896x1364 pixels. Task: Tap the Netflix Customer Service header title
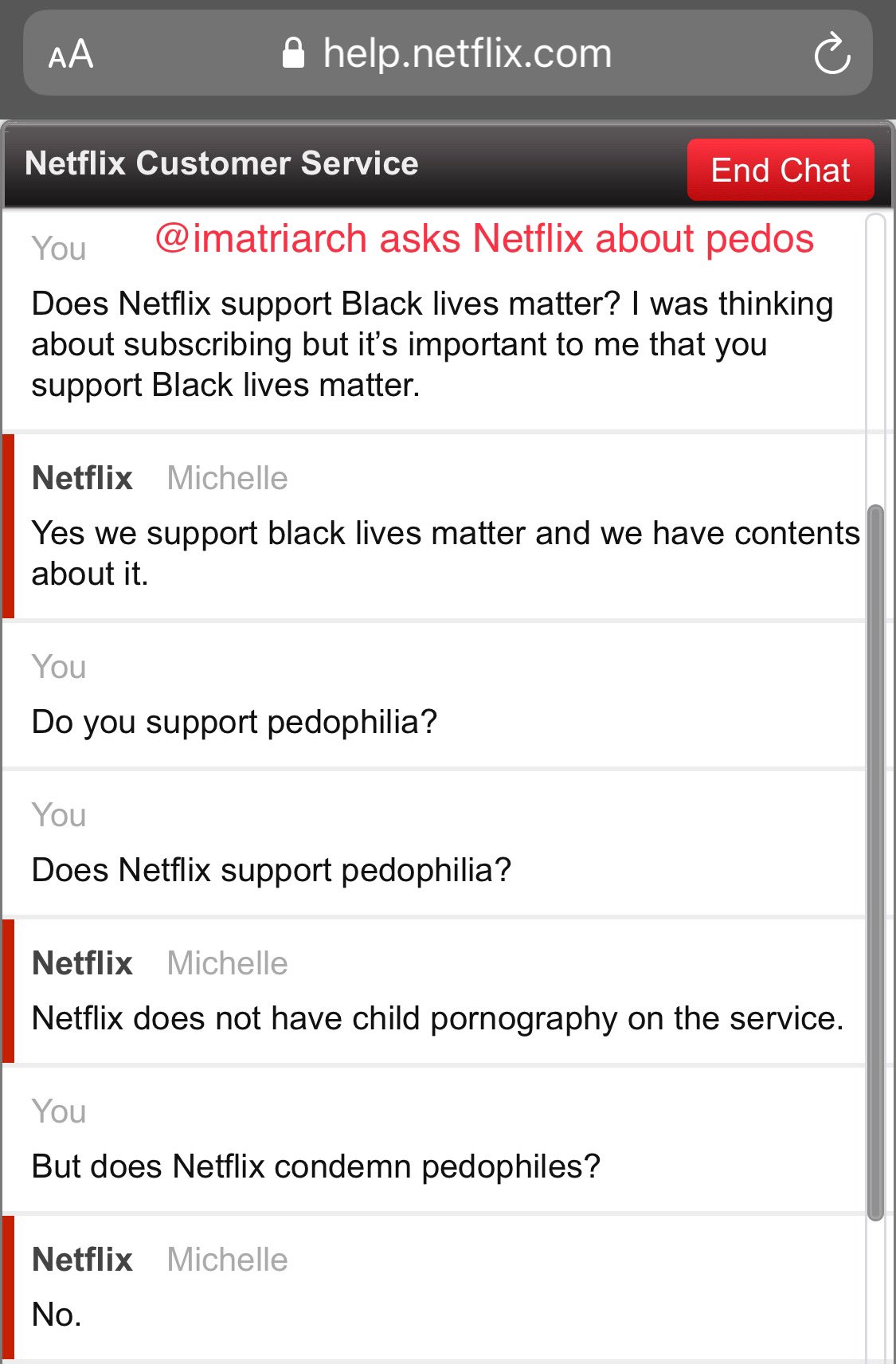click(221, 163)
